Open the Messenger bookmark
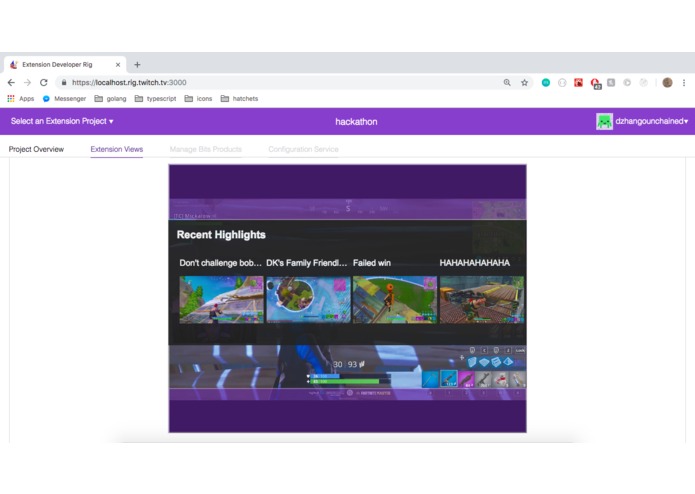This screenshot has width=695, height=494. [64, 98]
